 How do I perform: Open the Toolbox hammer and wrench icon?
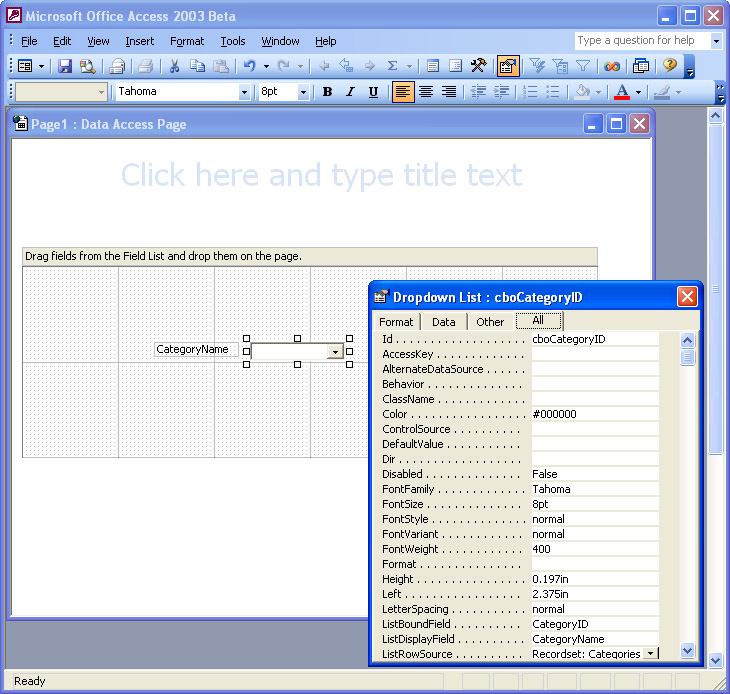478,66
